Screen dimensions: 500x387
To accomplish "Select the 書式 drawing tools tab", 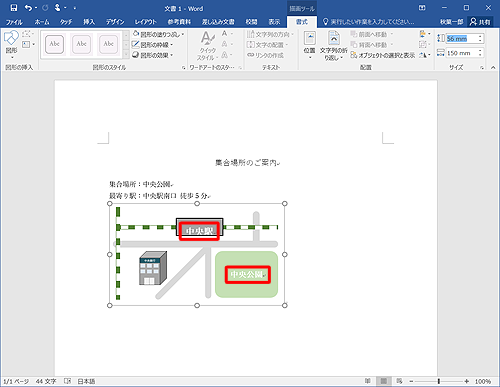I will tap(302, 22).
